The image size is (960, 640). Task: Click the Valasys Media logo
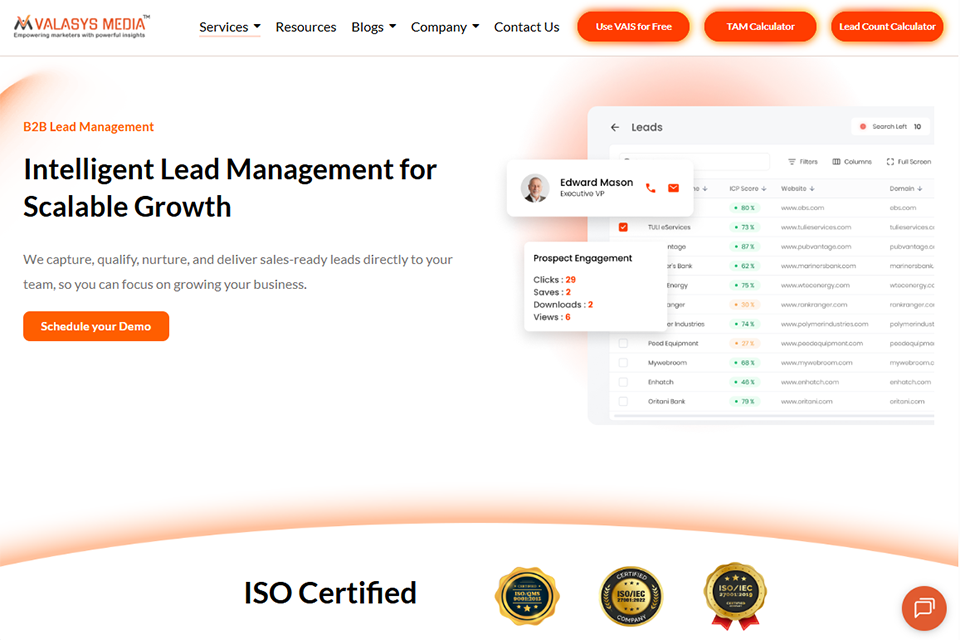point(82,26)
